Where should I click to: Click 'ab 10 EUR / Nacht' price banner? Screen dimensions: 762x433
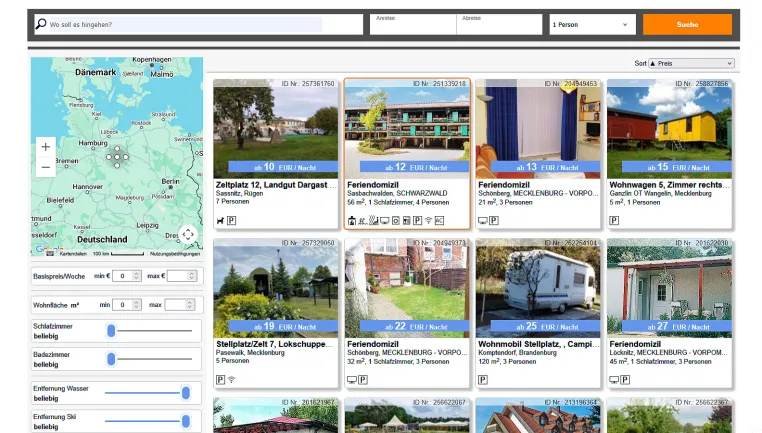tap(283, 167)
